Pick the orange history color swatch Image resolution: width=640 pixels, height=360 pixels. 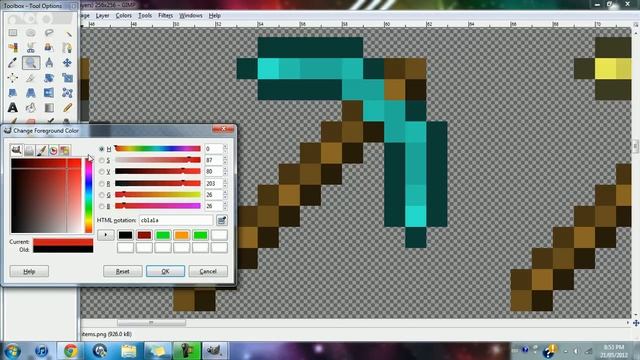coord(182,235)
